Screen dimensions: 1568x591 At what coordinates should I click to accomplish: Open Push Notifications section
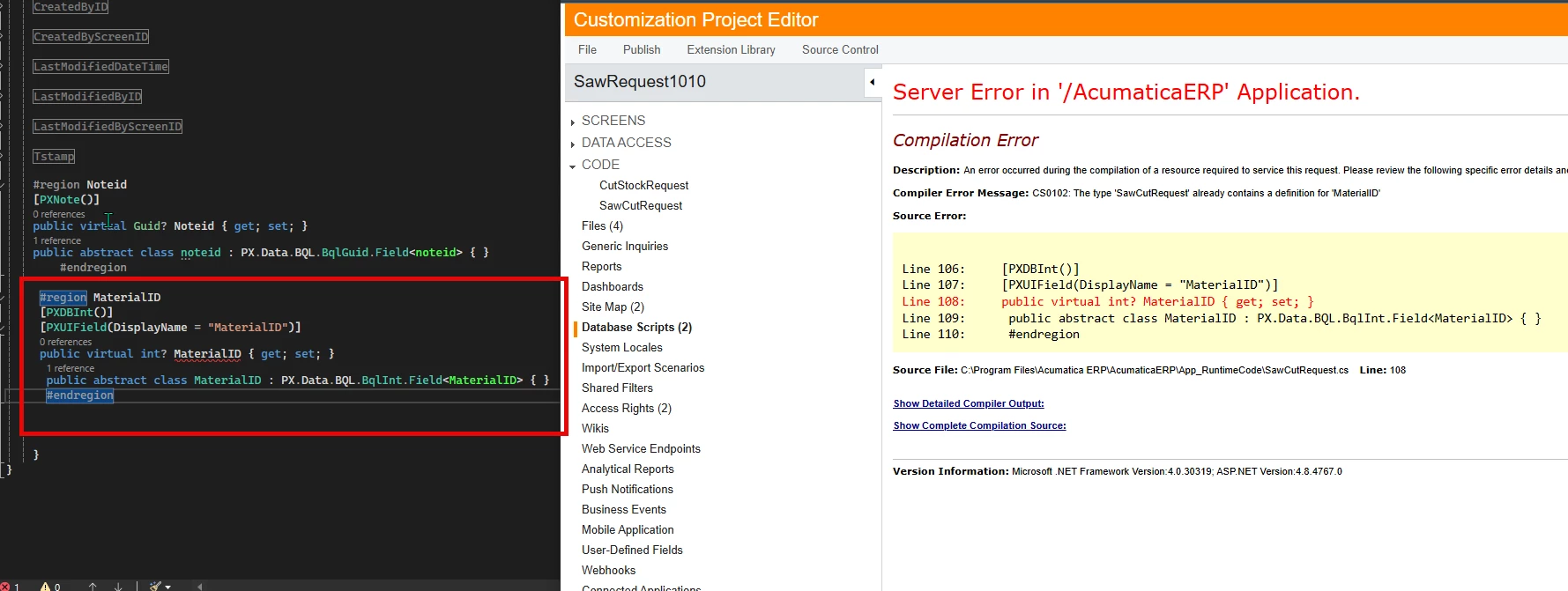coord(628,489)
